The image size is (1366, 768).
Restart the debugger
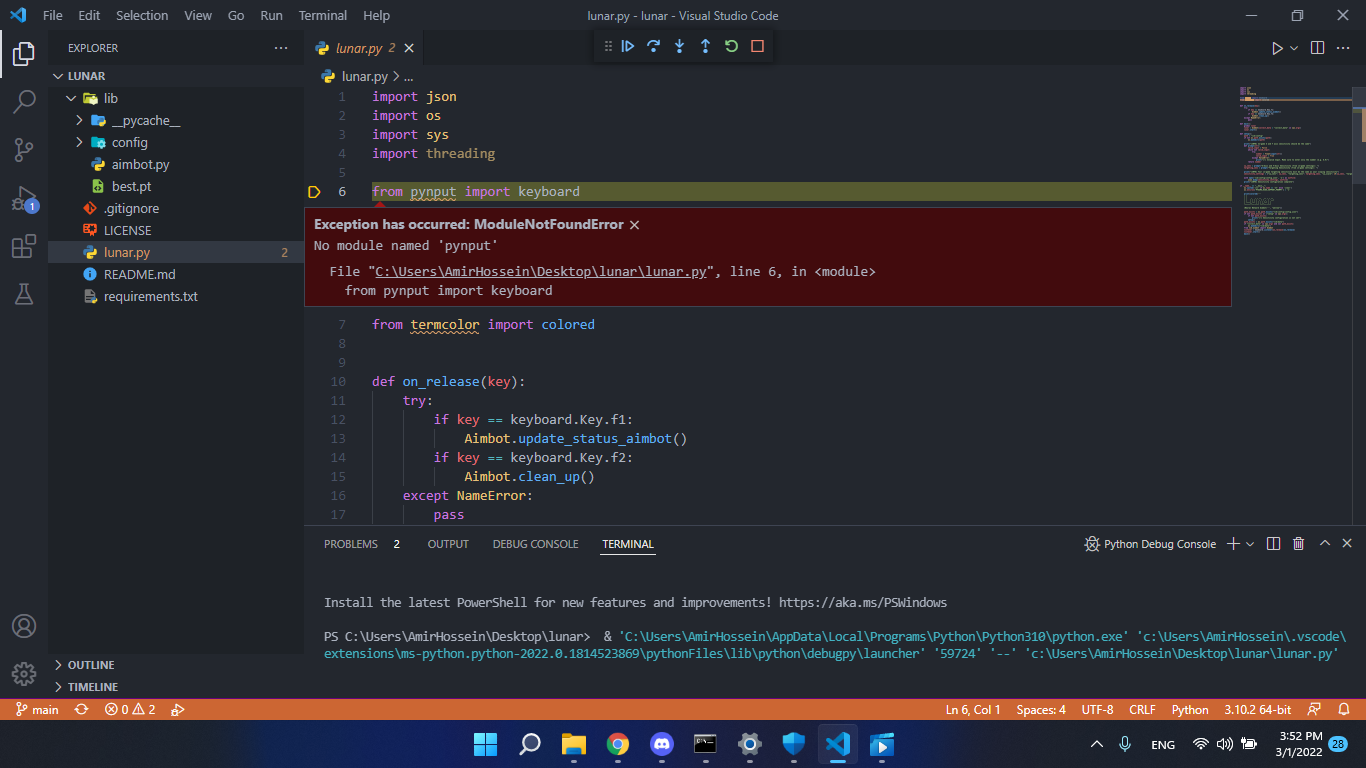[x=731, y=46]
